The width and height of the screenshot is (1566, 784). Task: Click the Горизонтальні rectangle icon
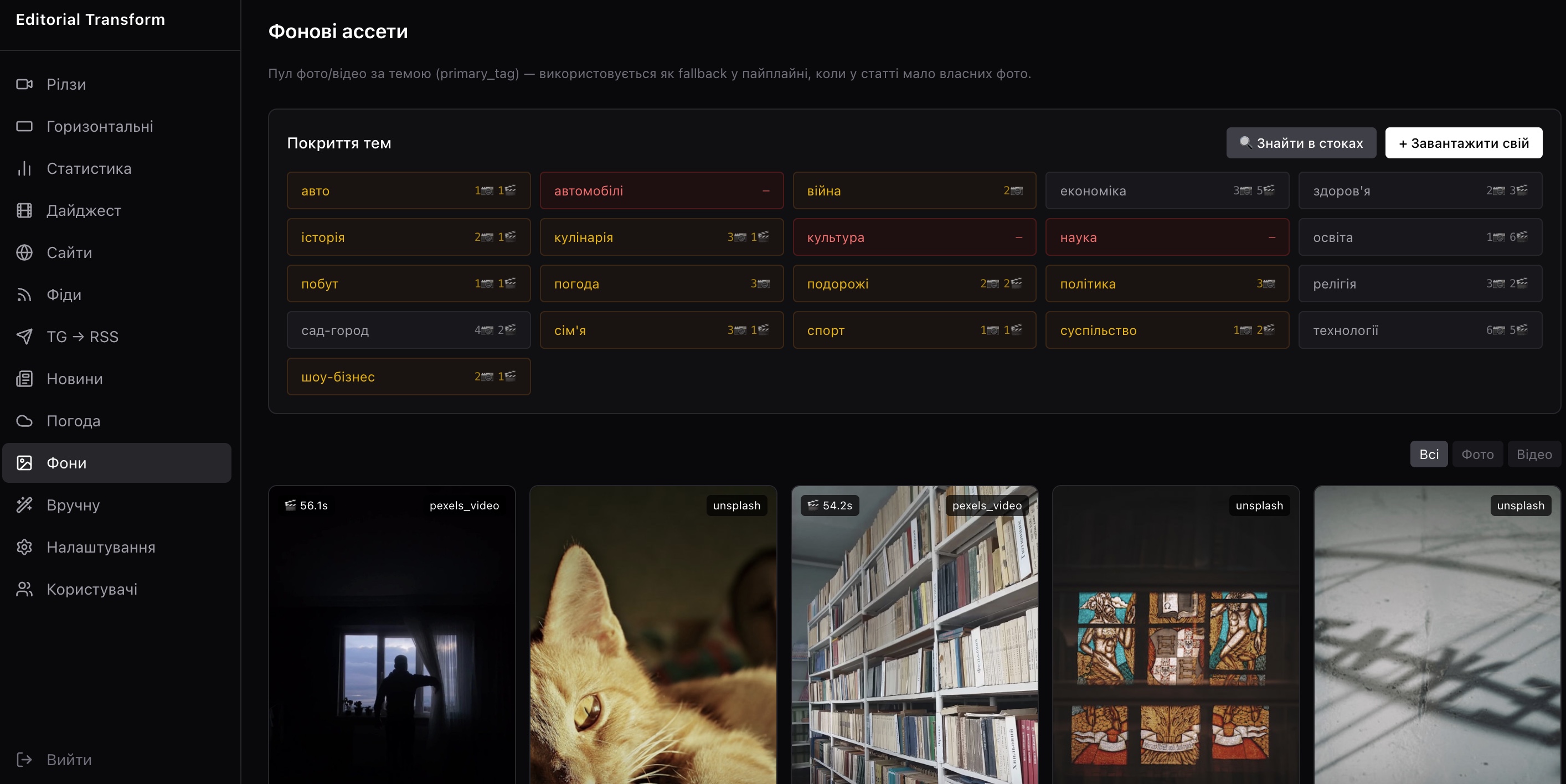tap(24, 126)
